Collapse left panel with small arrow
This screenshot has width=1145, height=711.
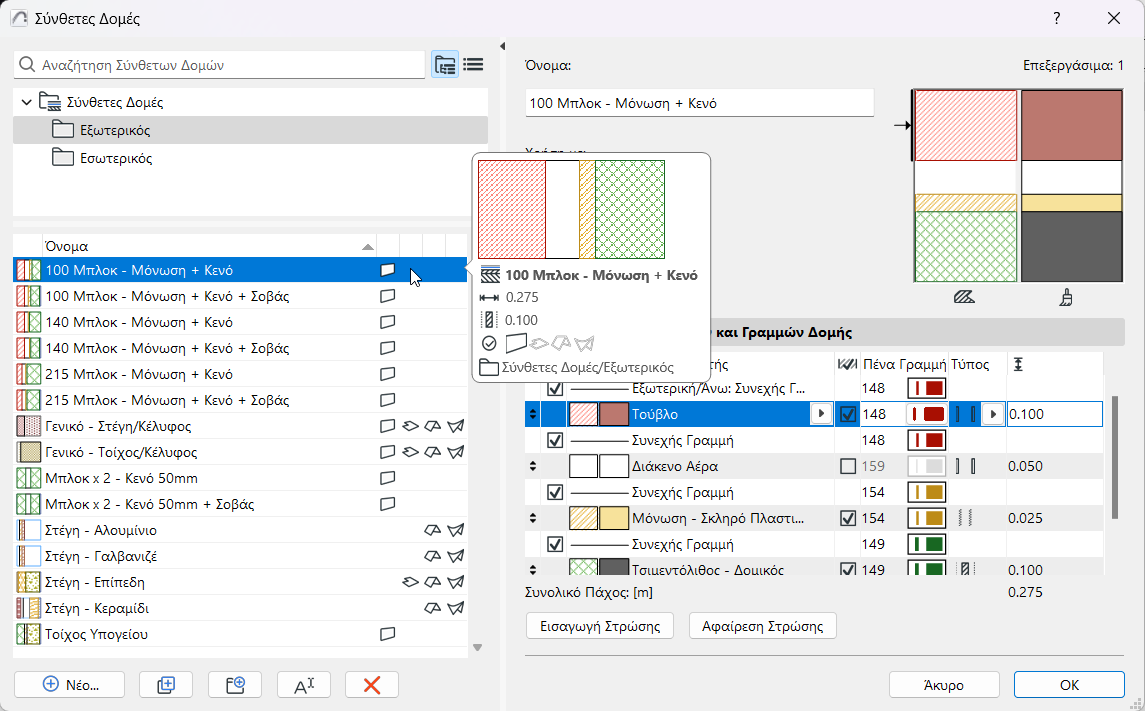pos(502,47)
